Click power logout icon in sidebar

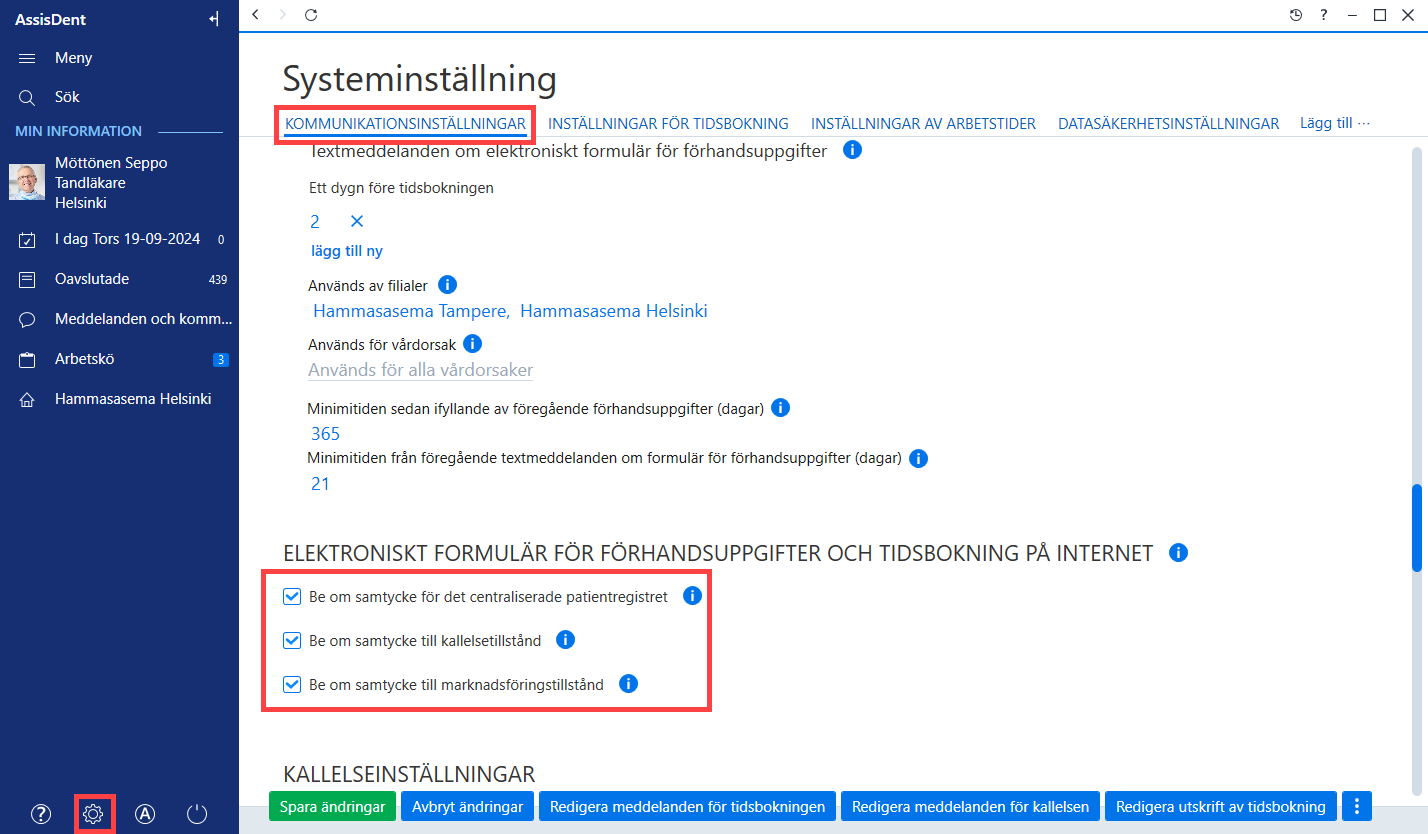point(197,813)
